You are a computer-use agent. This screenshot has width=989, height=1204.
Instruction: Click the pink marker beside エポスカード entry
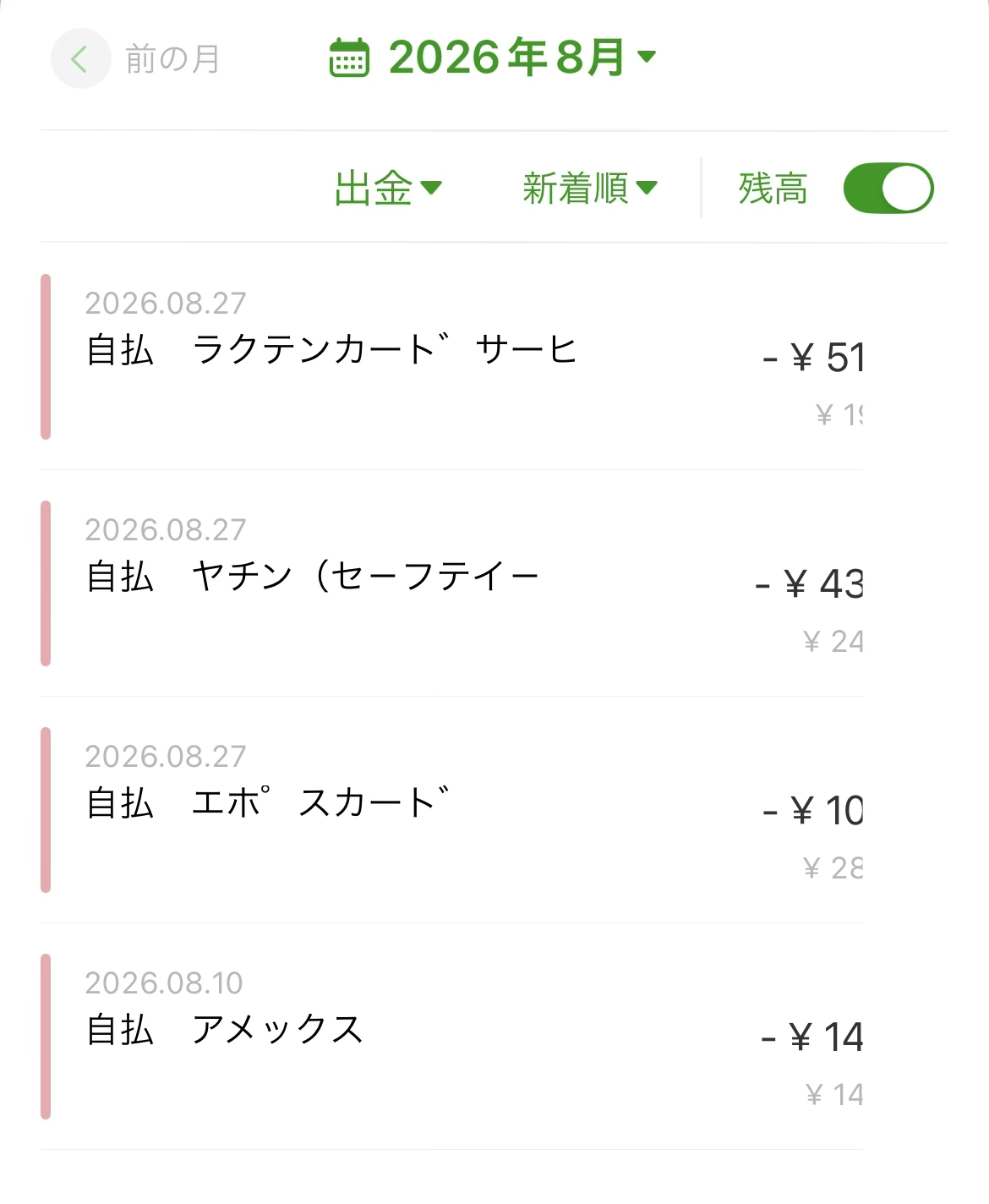coord(46,810)
